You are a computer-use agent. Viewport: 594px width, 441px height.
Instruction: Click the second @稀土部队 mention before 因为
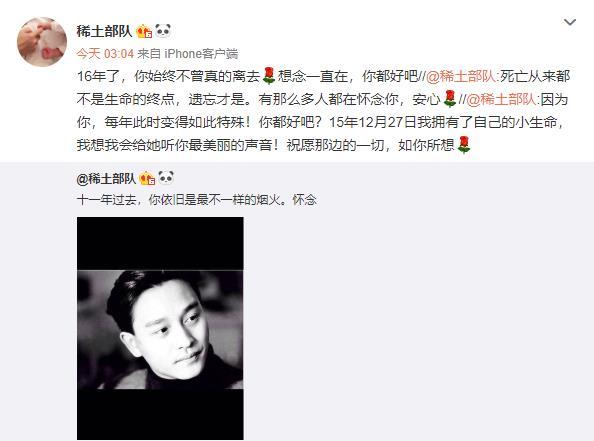click(502, 99)
